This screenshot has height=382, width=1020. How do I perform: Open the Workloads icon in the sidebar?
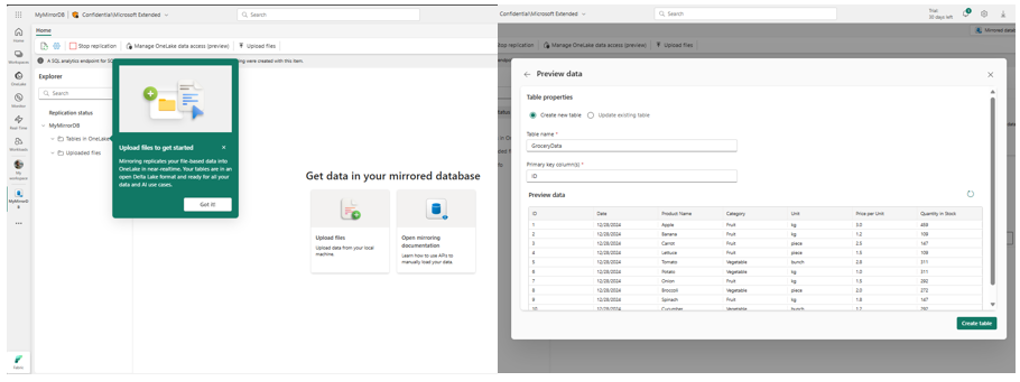[18, 142]
